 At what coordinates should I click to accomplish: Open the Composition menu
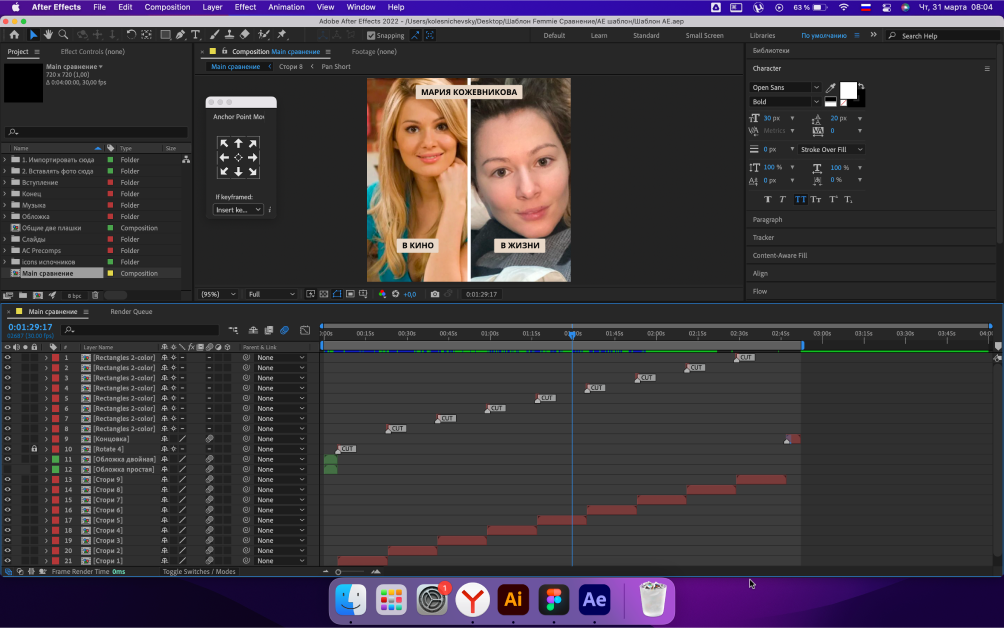[167, 7]
